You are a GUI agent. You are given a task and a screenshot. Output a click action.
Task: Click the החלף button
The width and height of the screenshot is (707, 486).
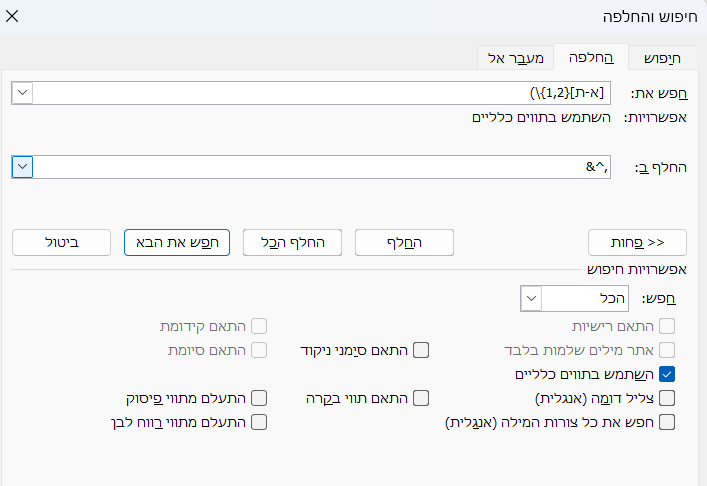tap(404, 243)
